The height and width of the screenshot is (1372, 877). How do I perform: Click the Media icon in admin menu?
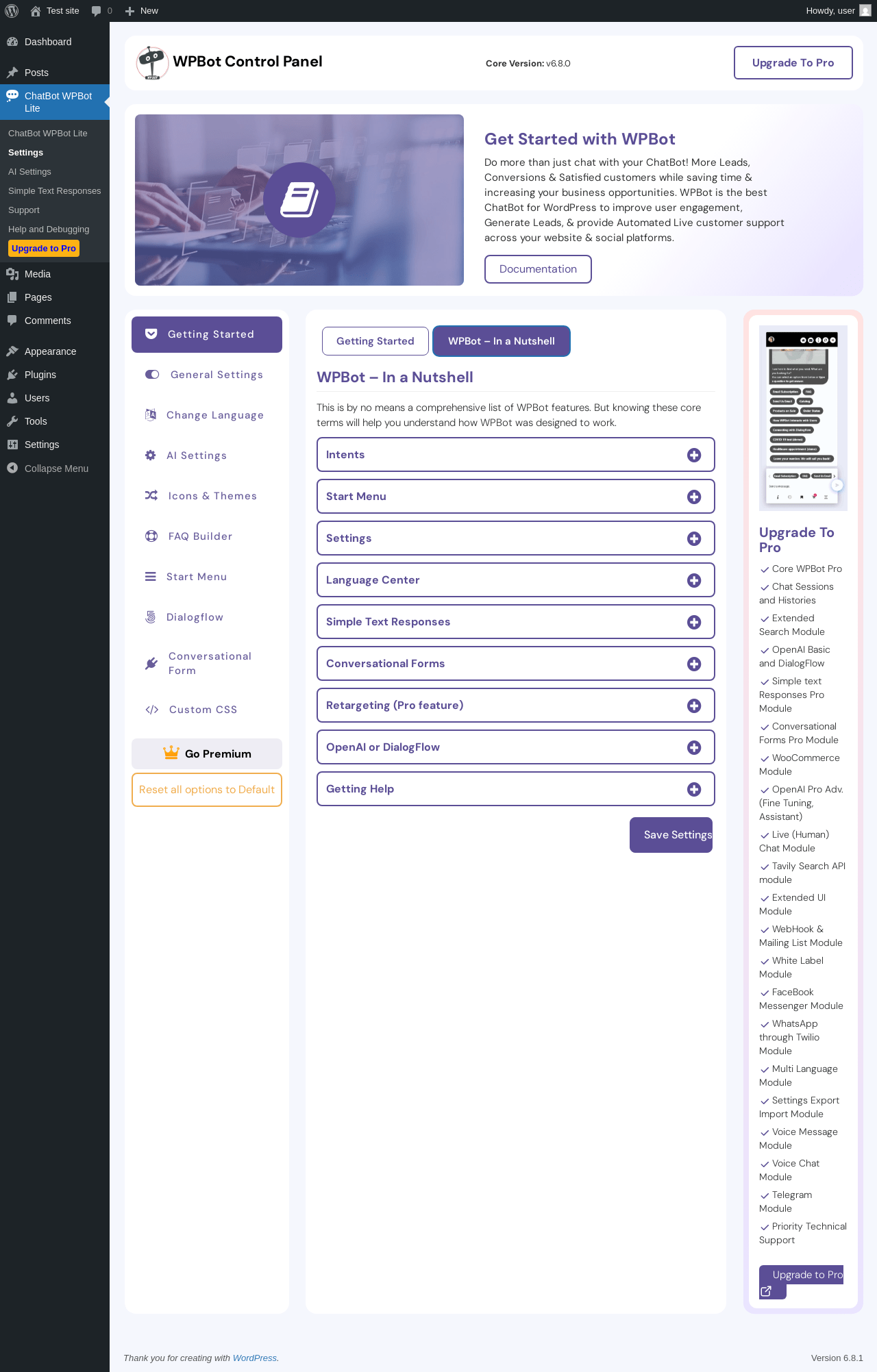tap(12, 274)
